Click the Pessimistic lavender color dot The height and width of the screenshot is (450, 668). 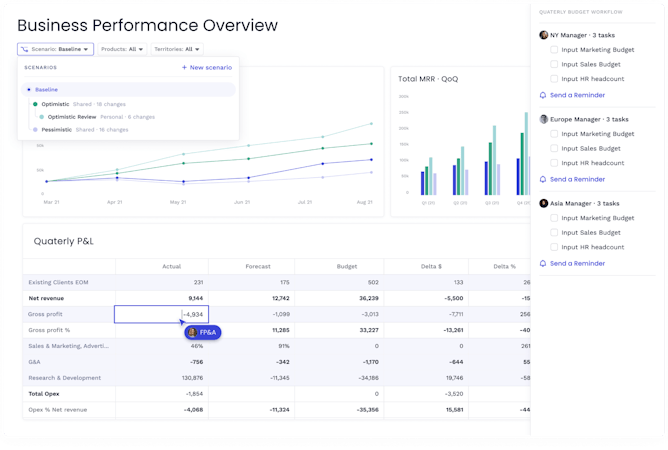35,130
